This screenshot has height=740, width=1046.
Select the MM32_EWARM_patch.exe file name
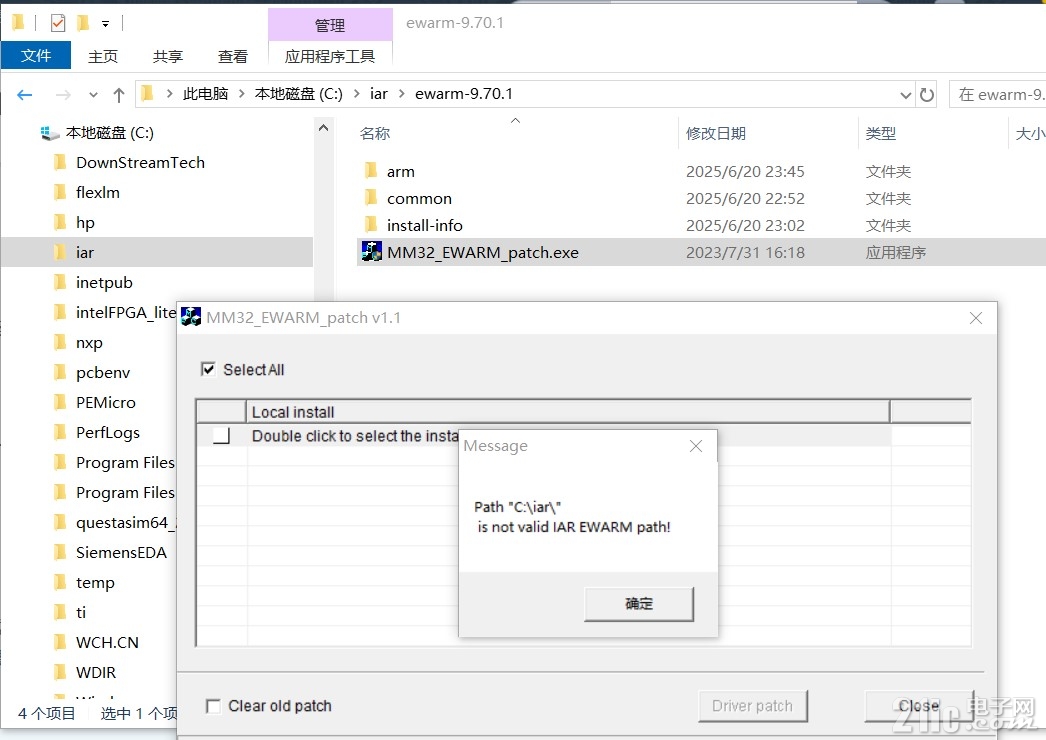(x=483, y=252)
